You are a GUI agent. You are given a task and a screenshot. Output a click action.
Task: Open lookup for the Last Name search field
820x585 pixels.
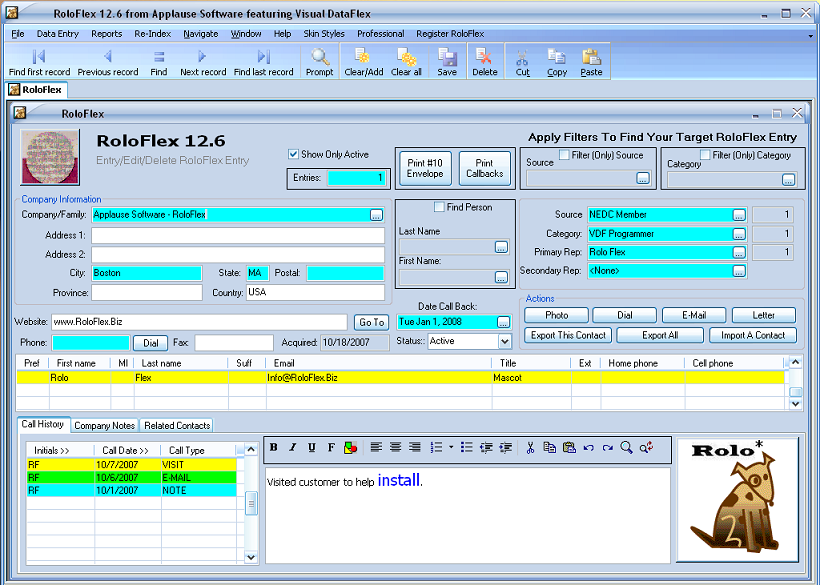(501, 247)
